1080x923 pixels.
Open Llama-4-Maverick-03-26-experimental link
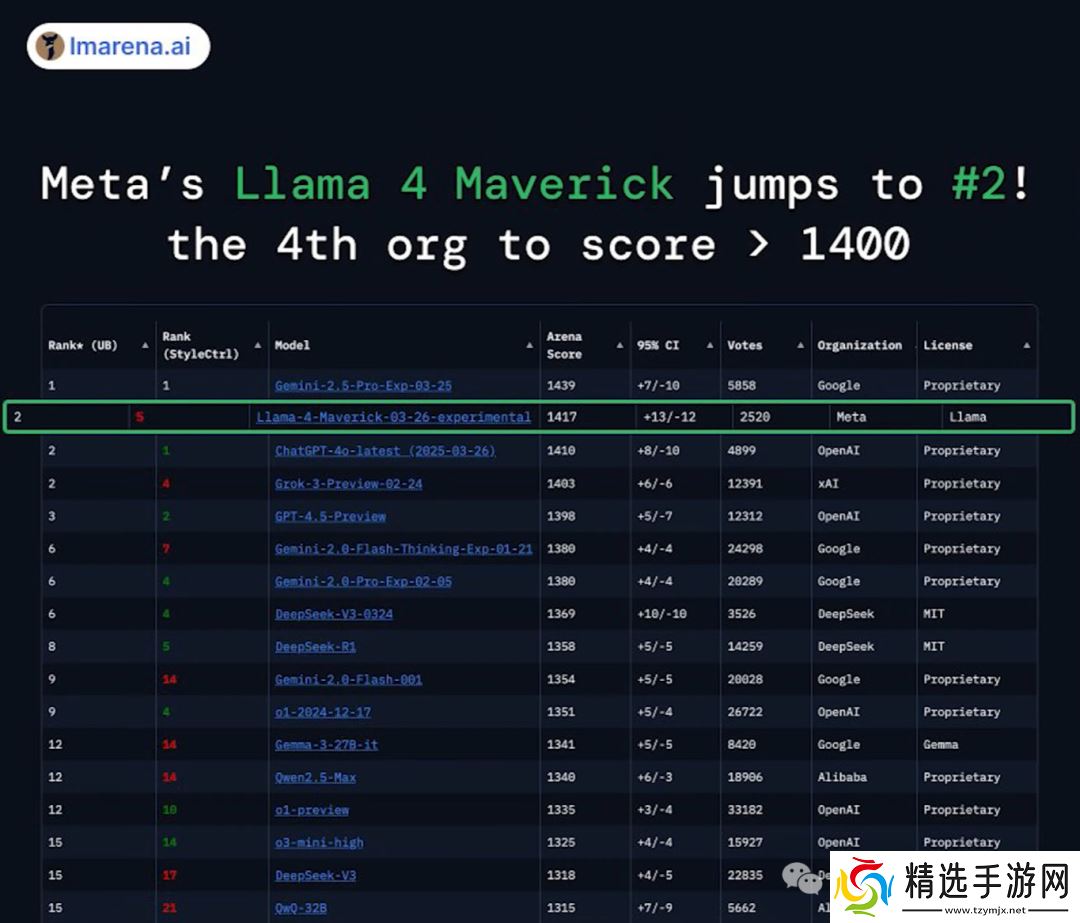[393, 417]
